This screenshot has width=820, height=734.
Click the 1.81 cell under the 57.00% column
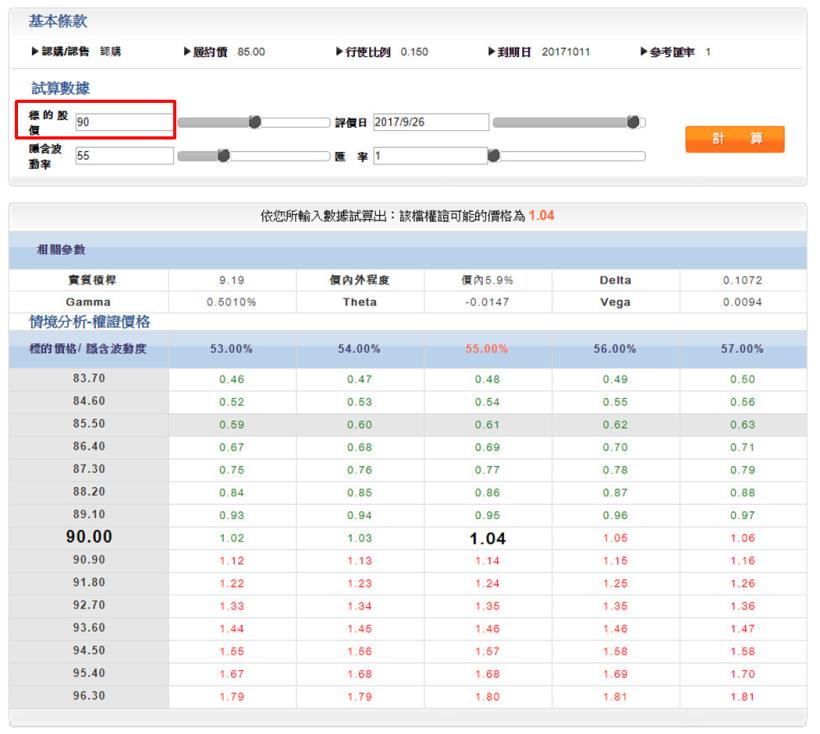coord(743,697)
